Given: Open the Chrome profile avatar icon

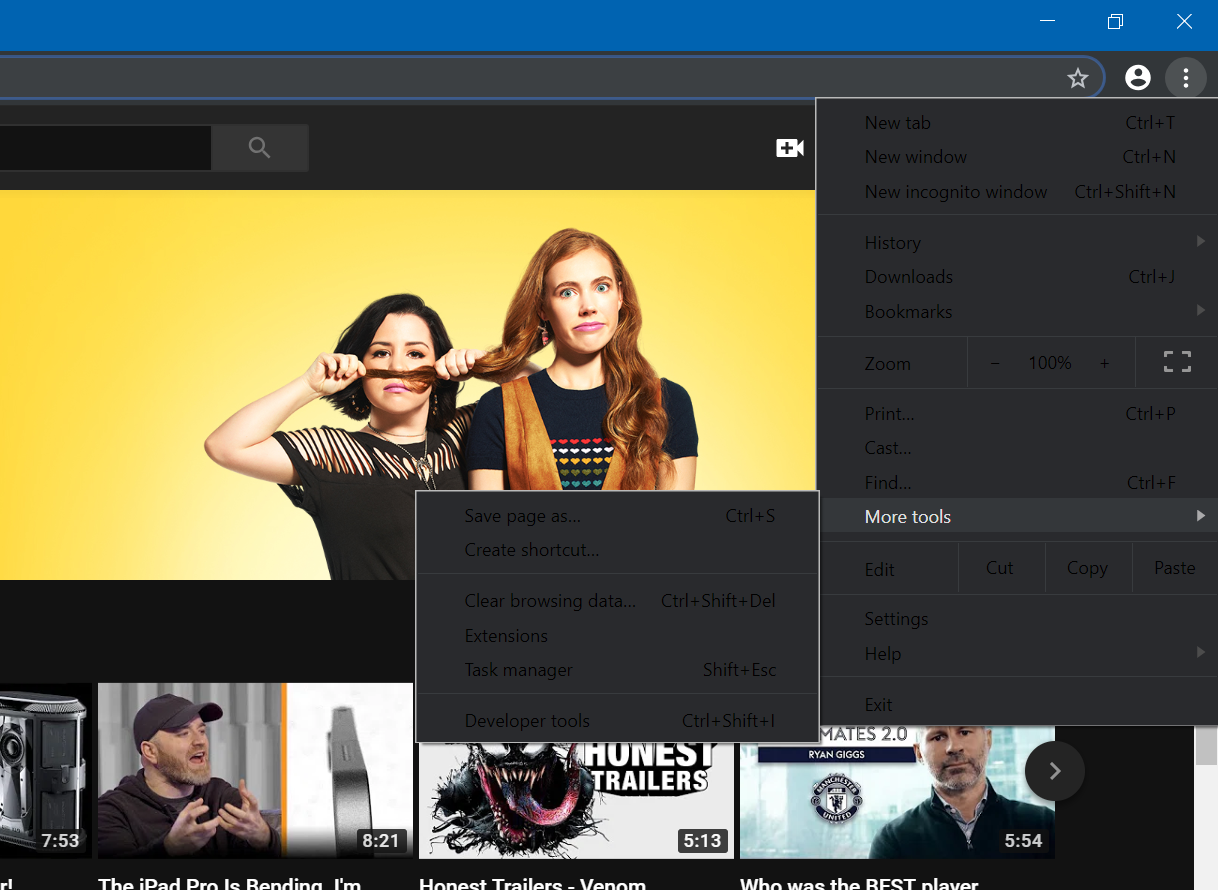Looking at the screenshot, I should click(1137, 78).
